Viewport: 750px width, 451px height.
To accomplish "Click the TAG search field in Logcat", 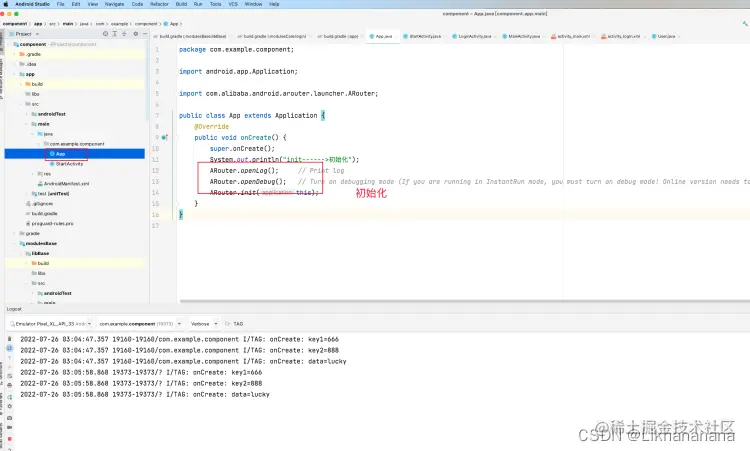I will coord(238,324).
